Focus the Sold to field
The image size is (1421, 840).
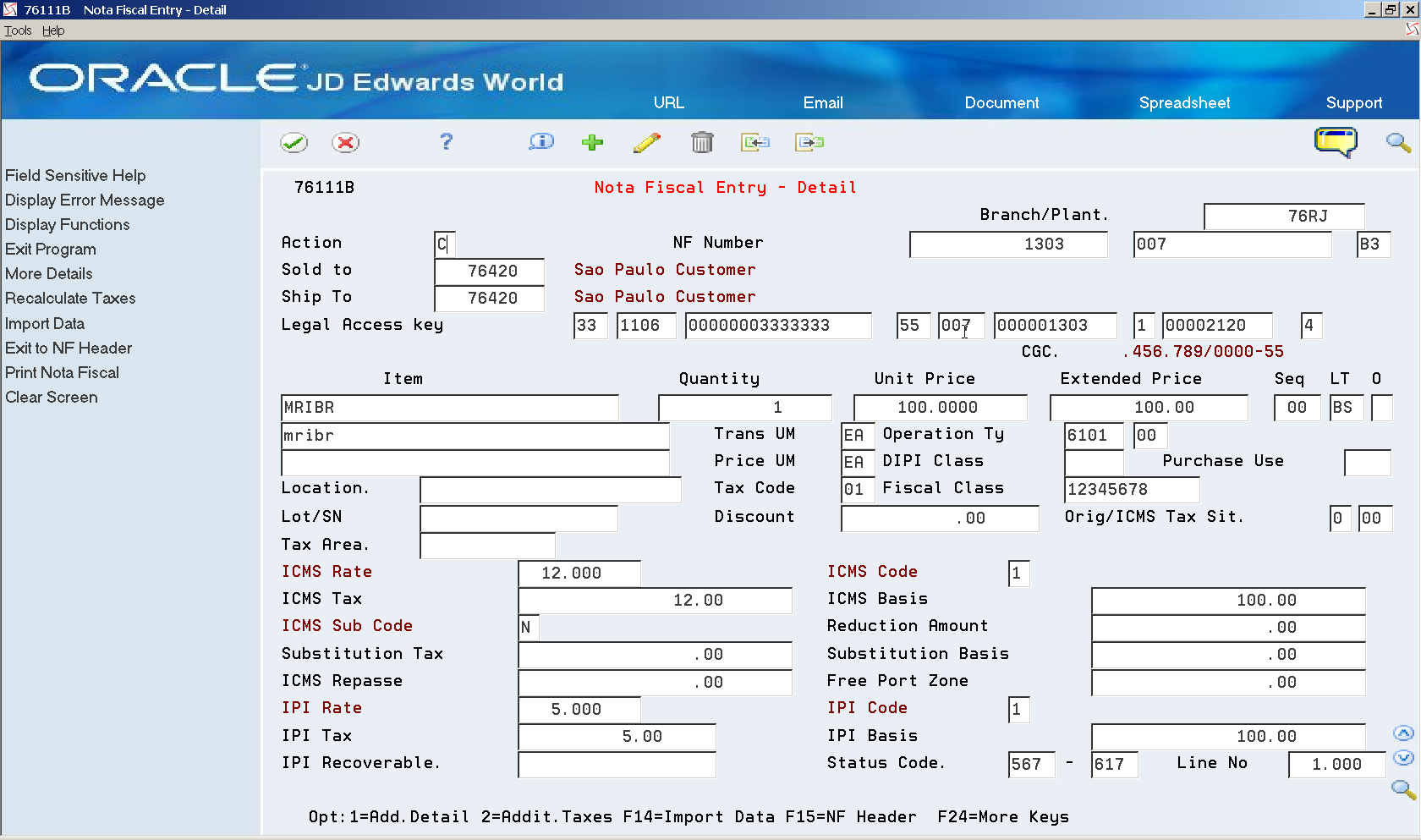coord(490,272)
